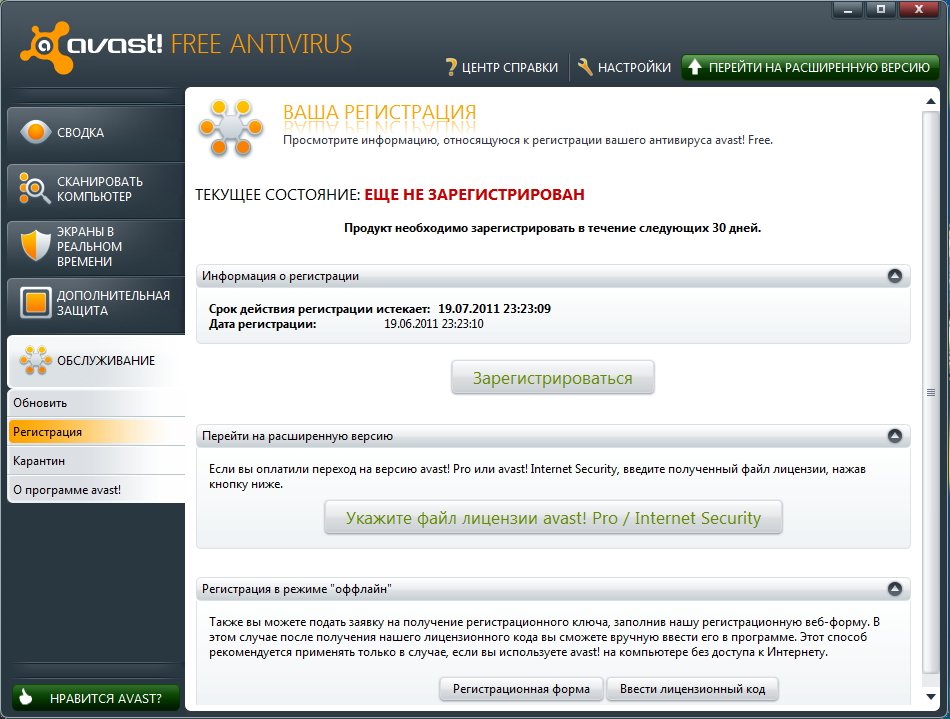Click ЕЩЕ НЕ ЗАРЕГИСТРИРОВАН status text
The width and height of the screenshot is (950, 719).
tap(474, 194)
